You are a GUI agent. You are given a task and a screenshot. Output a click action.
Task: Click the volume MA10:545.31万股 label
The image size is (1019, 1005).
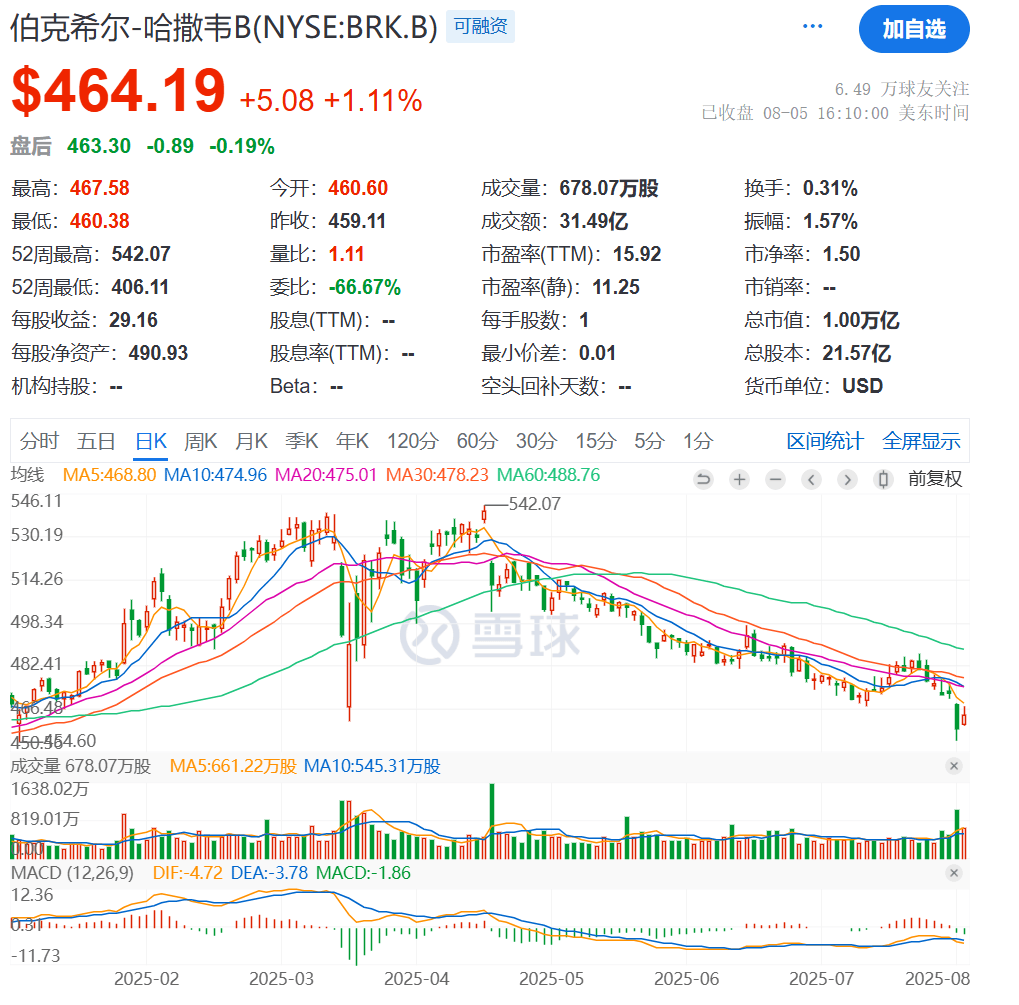pos(372,766)
